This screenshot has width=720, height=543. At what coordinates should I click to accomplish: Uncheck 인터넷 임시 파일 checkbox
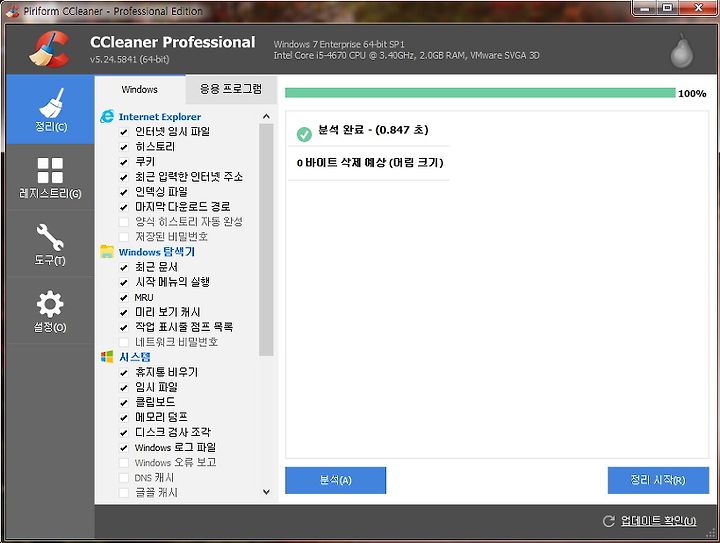pyautogui.click(x=124, y=132)
